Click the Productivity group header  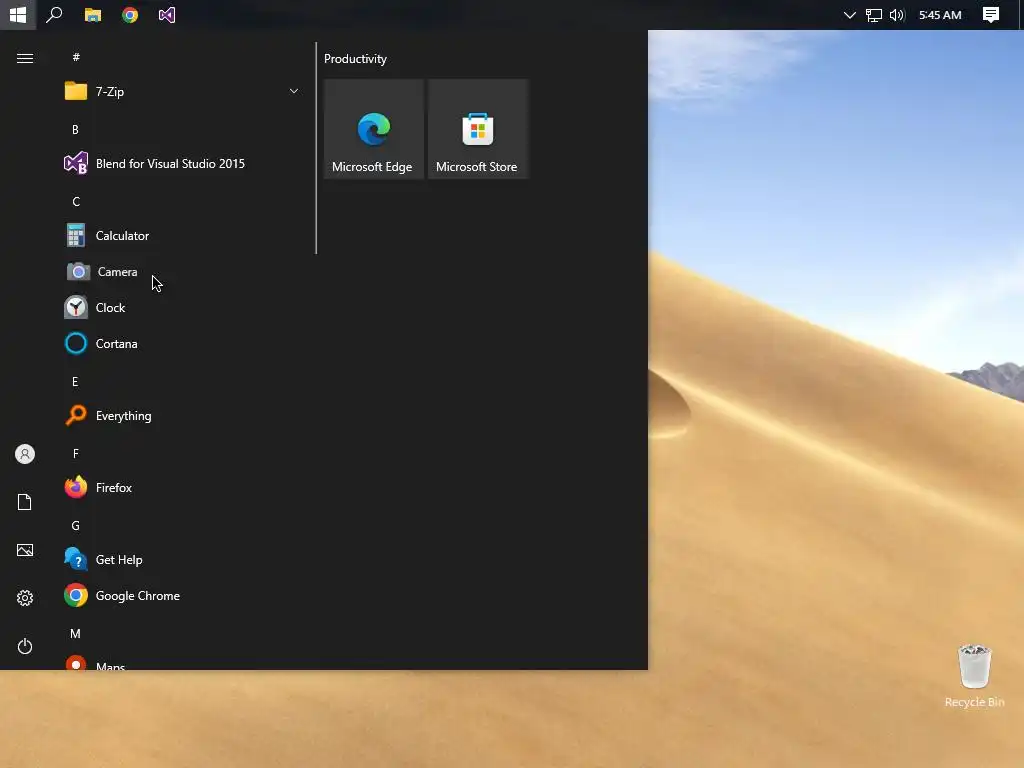point(355,59)
